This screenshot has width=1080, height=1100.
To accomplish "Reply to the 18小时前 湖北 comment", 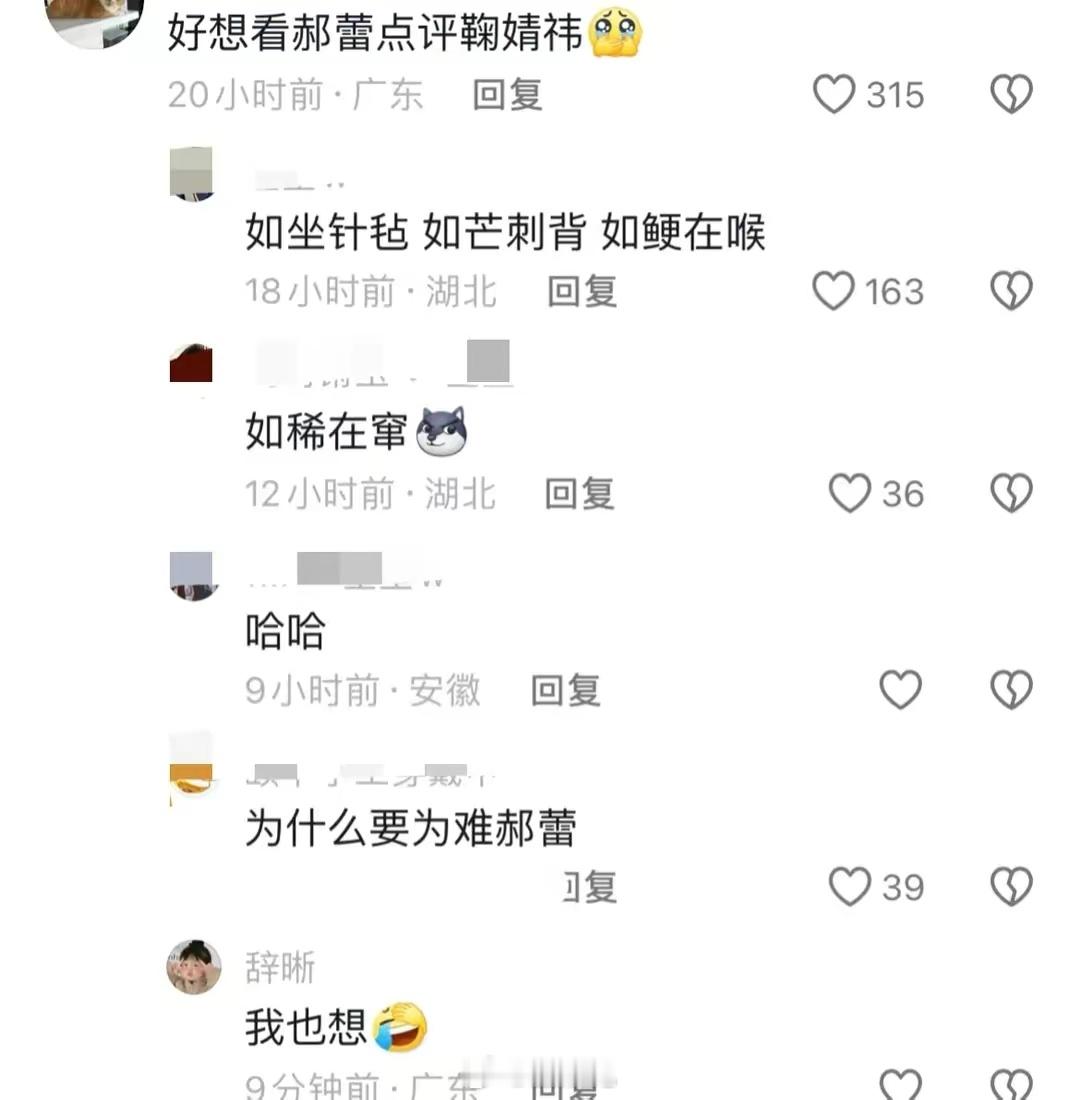I will pyautogui.click(x=582, y=291).
